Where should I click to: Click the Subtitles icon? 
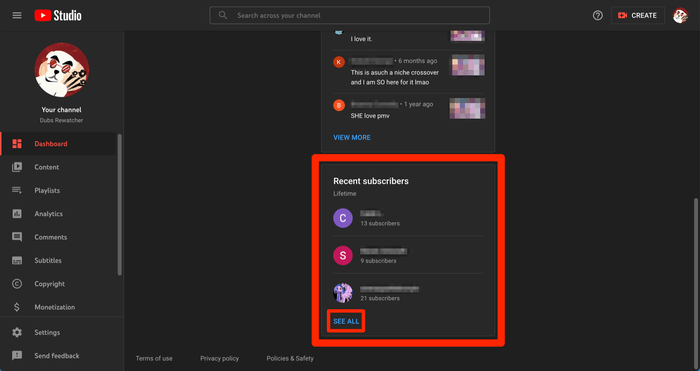click(17, 260)
